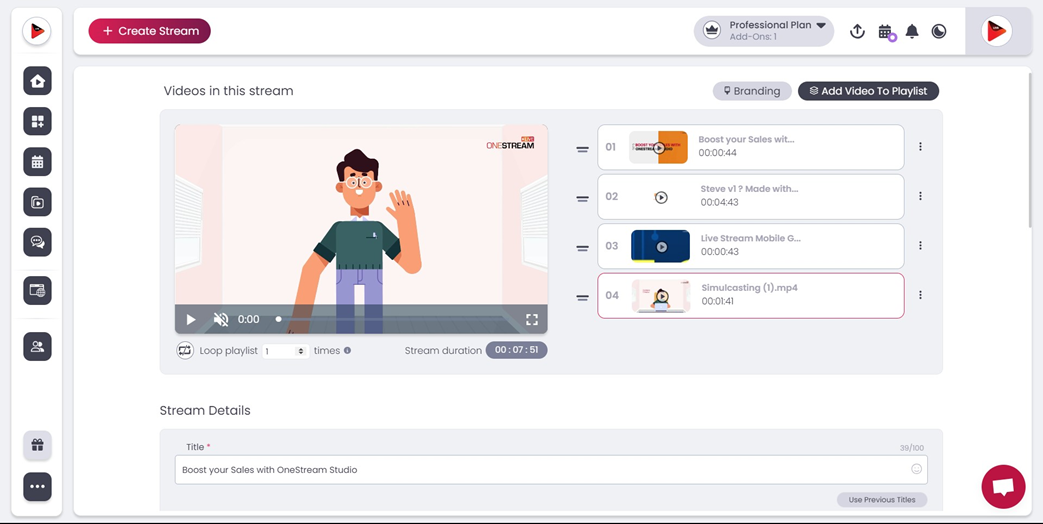The width and height of the screenshot is (1043, 524).
Task: Open the profile avatar in the top right
Action: coord(996,31)
